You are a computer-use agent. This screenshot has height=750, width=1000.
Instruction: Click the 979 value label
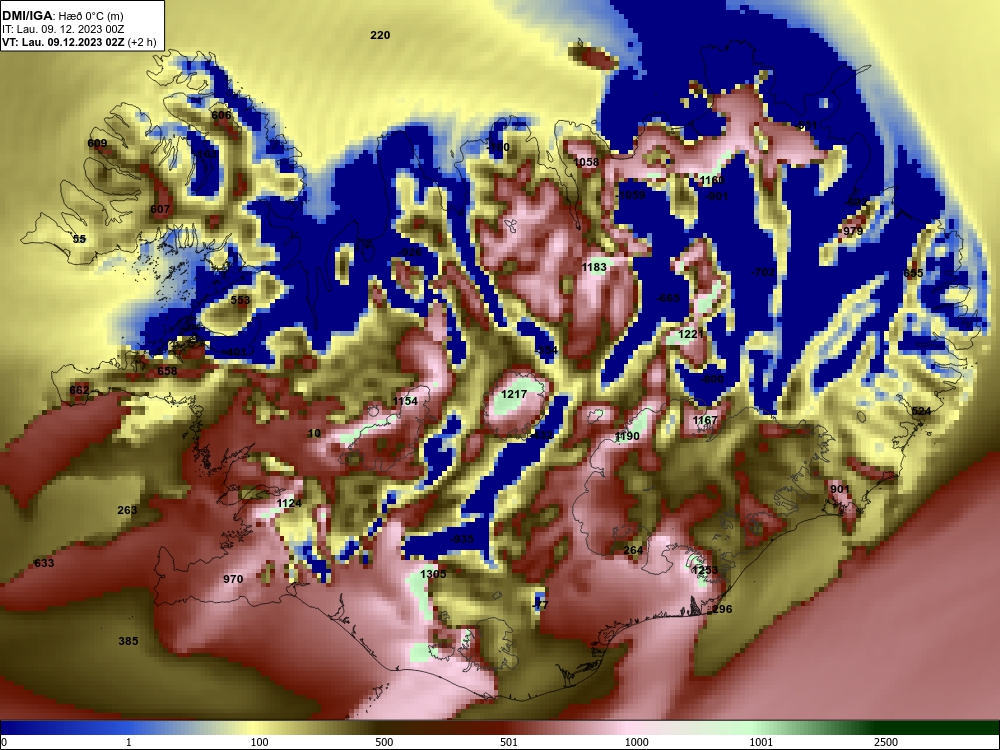[853, 231]
